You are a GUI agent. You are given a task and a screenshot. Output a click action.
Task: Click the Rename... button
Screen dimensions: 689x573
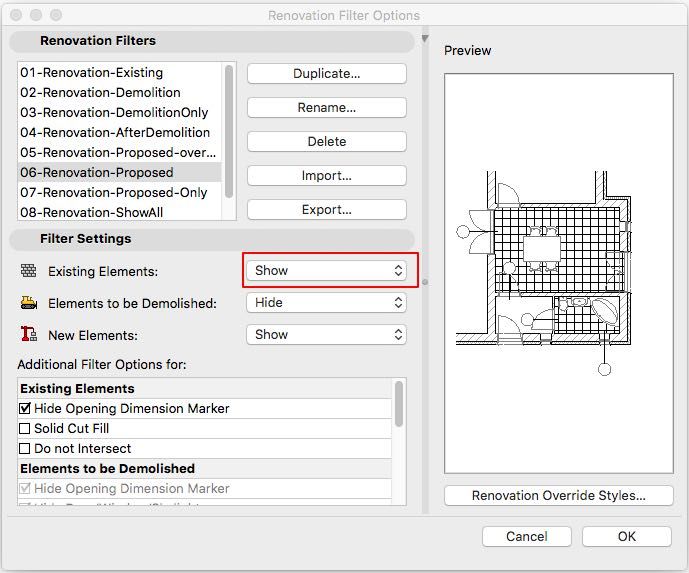tap(326, 108)
